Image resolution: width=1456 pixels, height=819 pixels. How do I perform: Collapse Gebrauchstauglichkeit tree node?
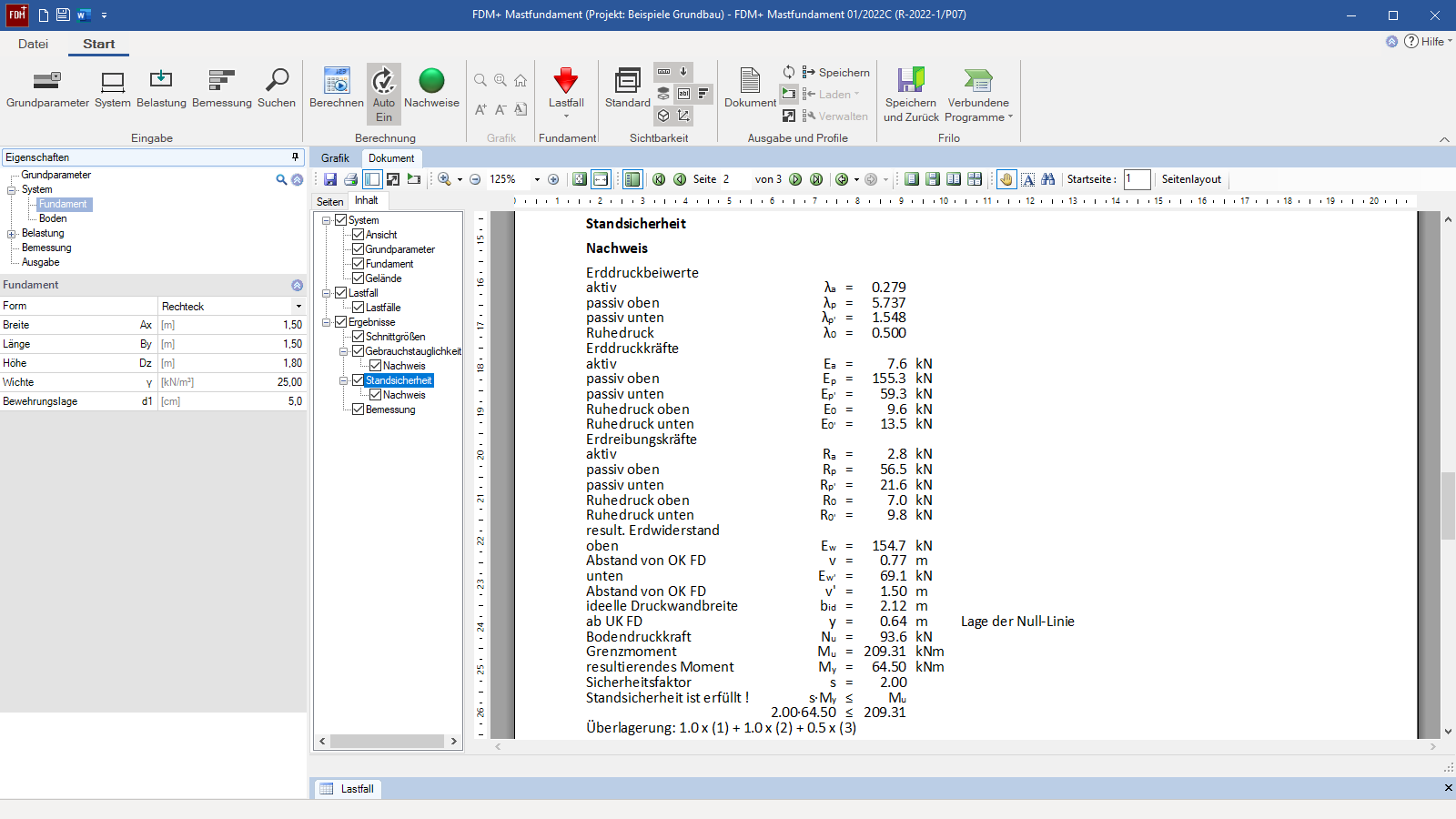coord(344,351)
